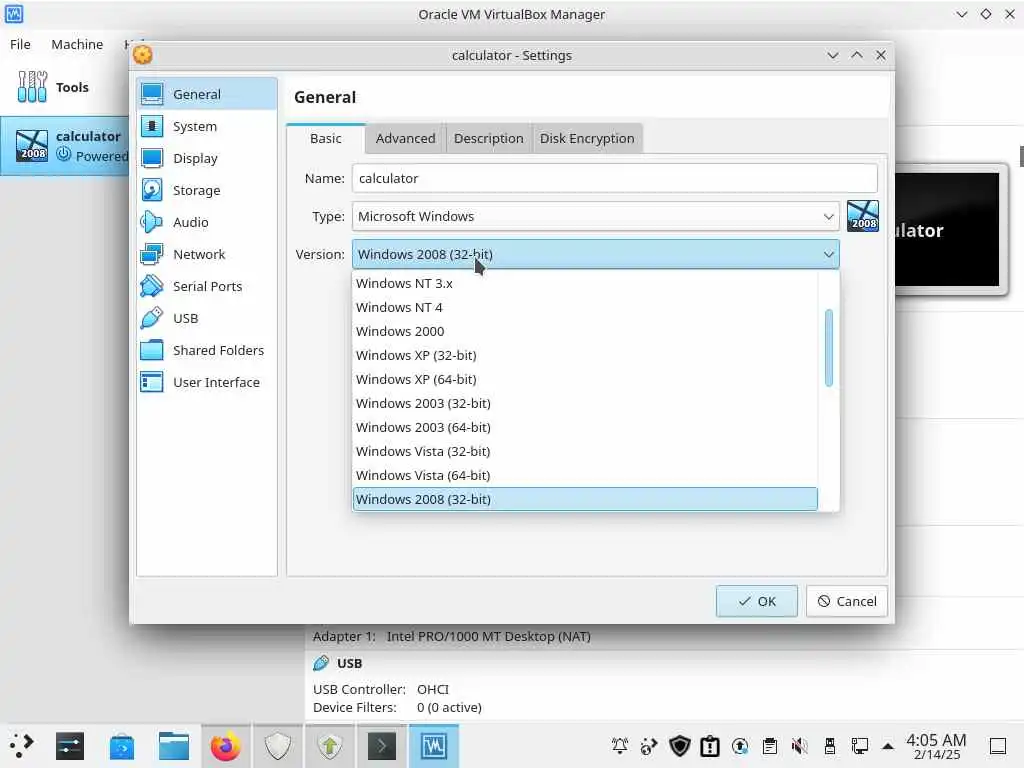The height and width of the screenshot is (768, 1024).
Task: Click the version list scrollbar handle
Action: pyautogui.click(x=829, y=347)
